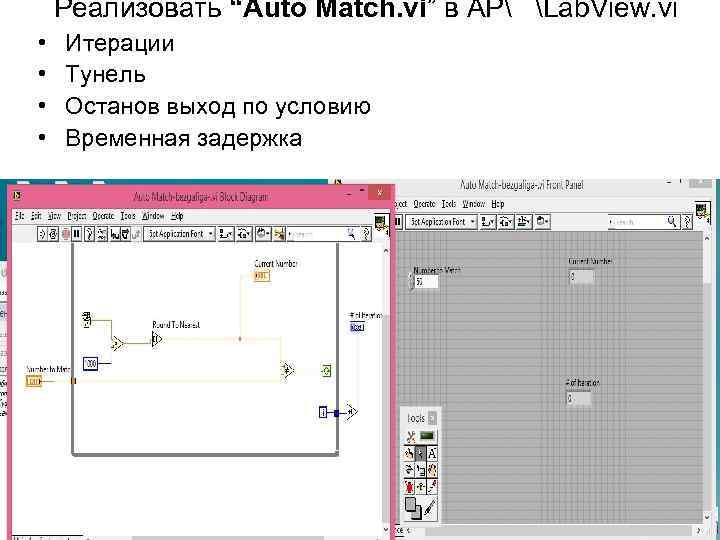Viewport: 720px width, 540px height.
Task: Open Edit menu in Block Diagram window
Action: tap(36, 216)
